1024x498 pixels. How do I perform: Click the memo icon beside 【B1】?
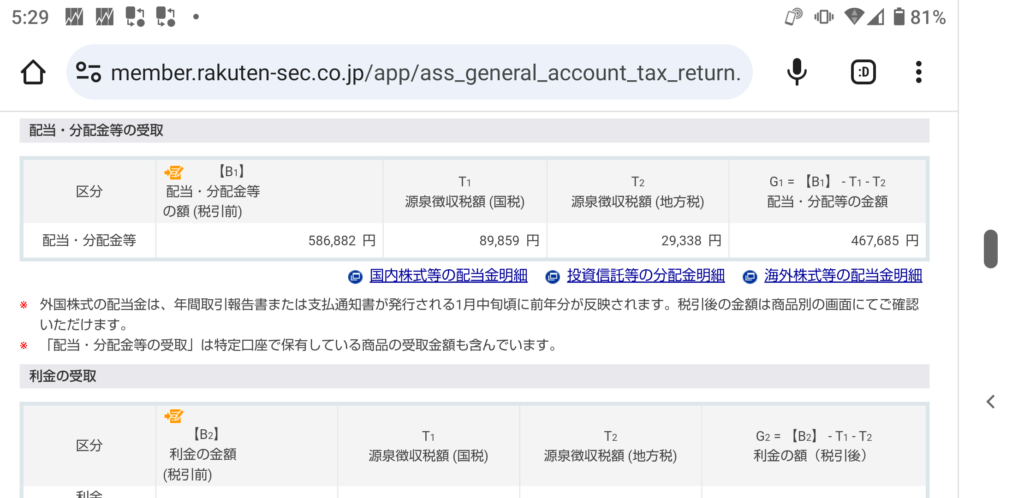pos(174,172)
